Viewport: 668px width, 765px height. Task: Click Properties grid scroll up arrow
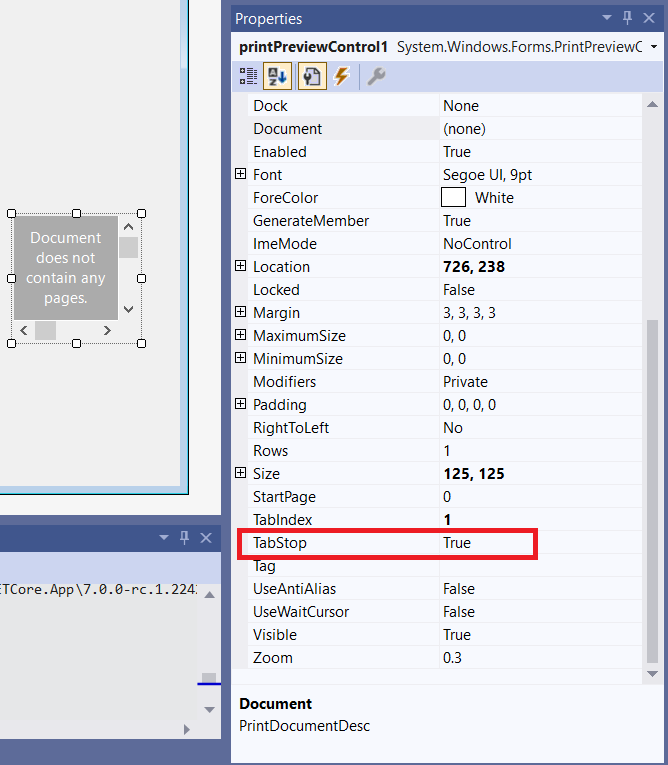click(652, 104)
